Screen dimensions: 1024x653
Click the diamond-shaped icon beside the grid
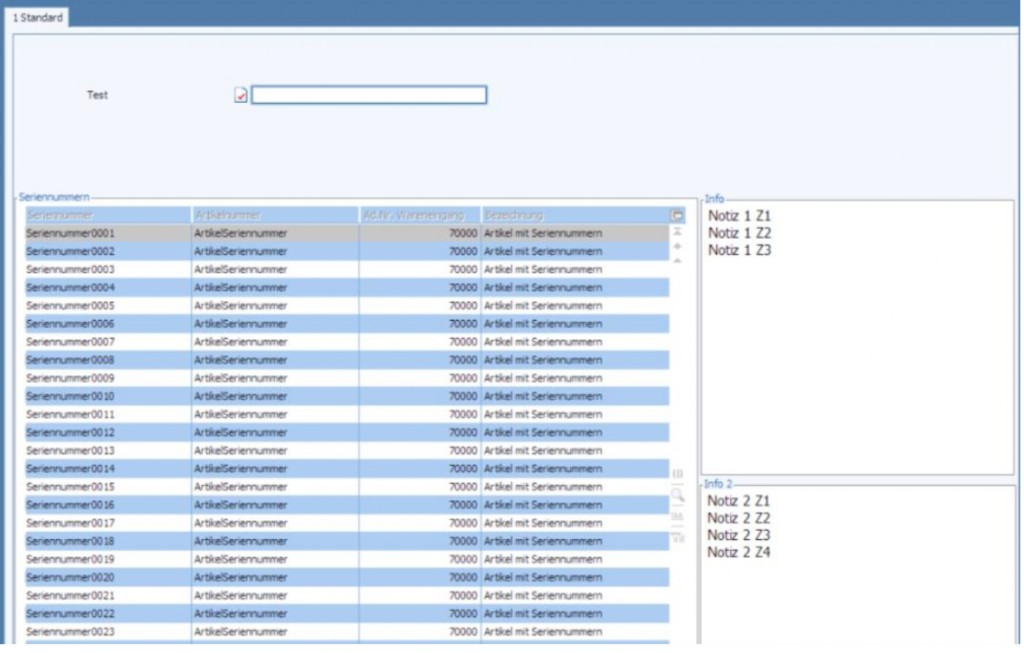pyautogui.click(x=677, y=246)
